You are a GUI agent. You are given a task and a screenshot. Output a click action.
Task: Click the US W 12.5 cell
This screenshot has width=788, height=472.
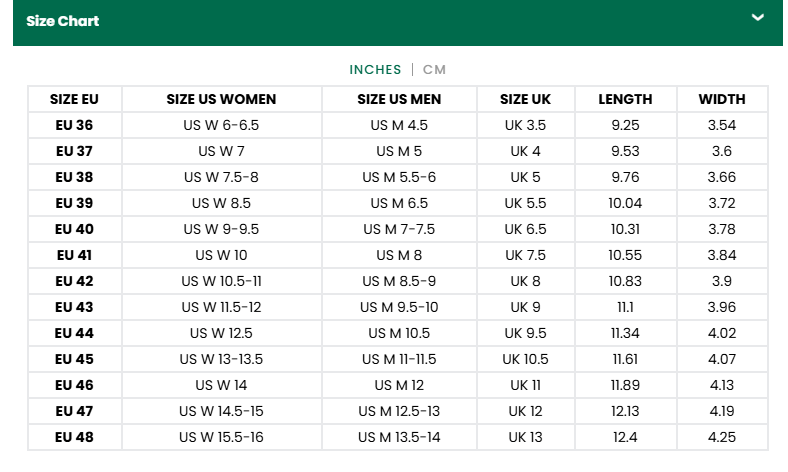pyautogui.click(x=221, y=333)
